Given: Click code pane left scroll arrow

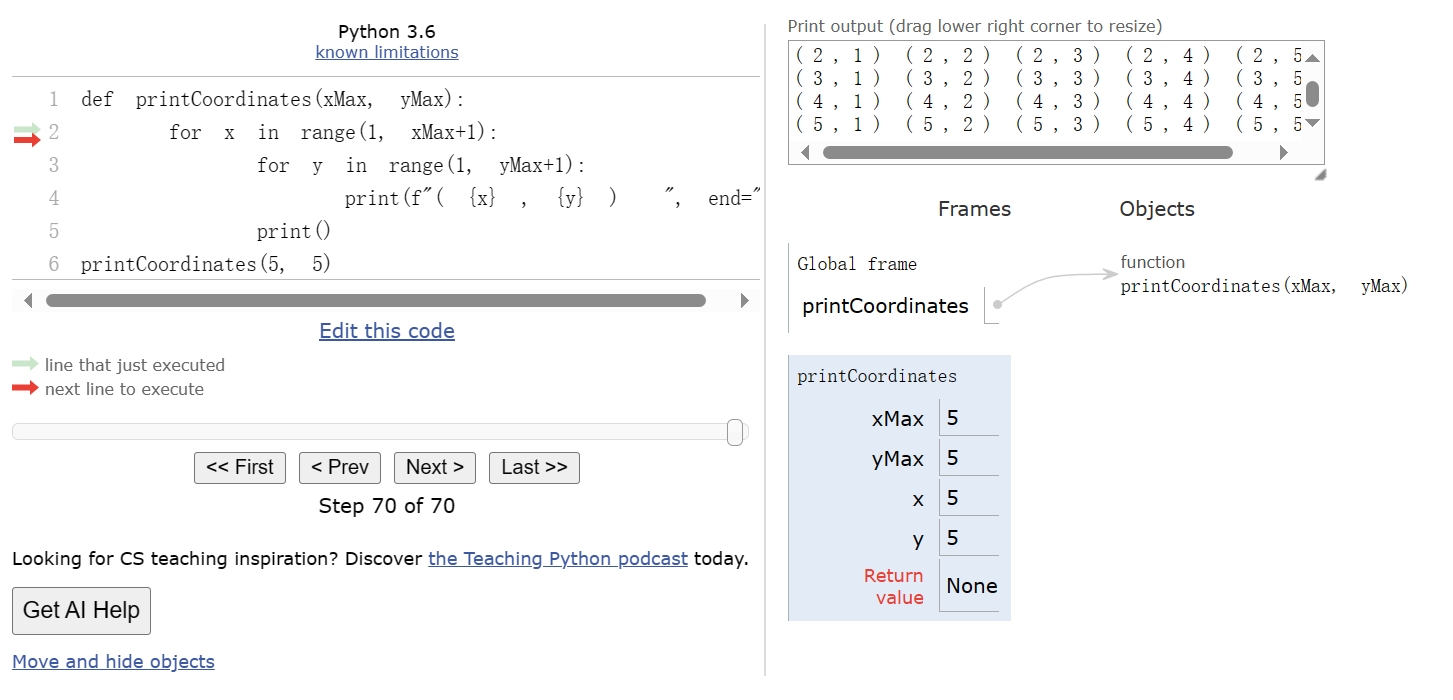Looking at the screenshot, I should (x=27, y=301).
